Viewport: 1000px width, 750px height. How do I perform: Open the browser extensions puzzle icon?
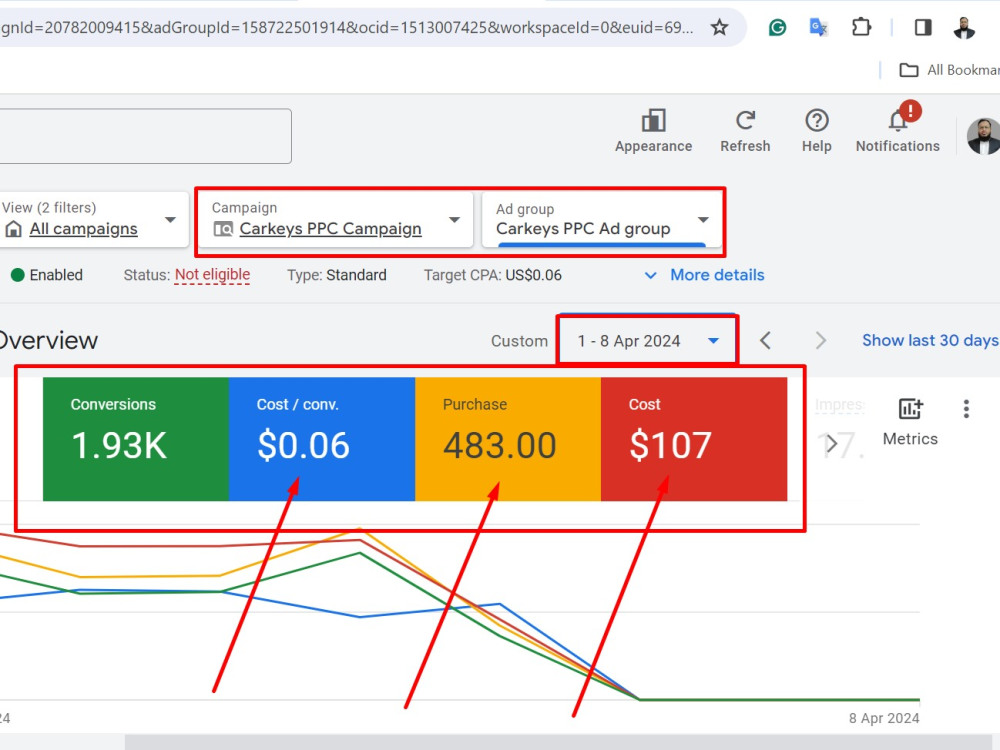click(x=861, y=27)
